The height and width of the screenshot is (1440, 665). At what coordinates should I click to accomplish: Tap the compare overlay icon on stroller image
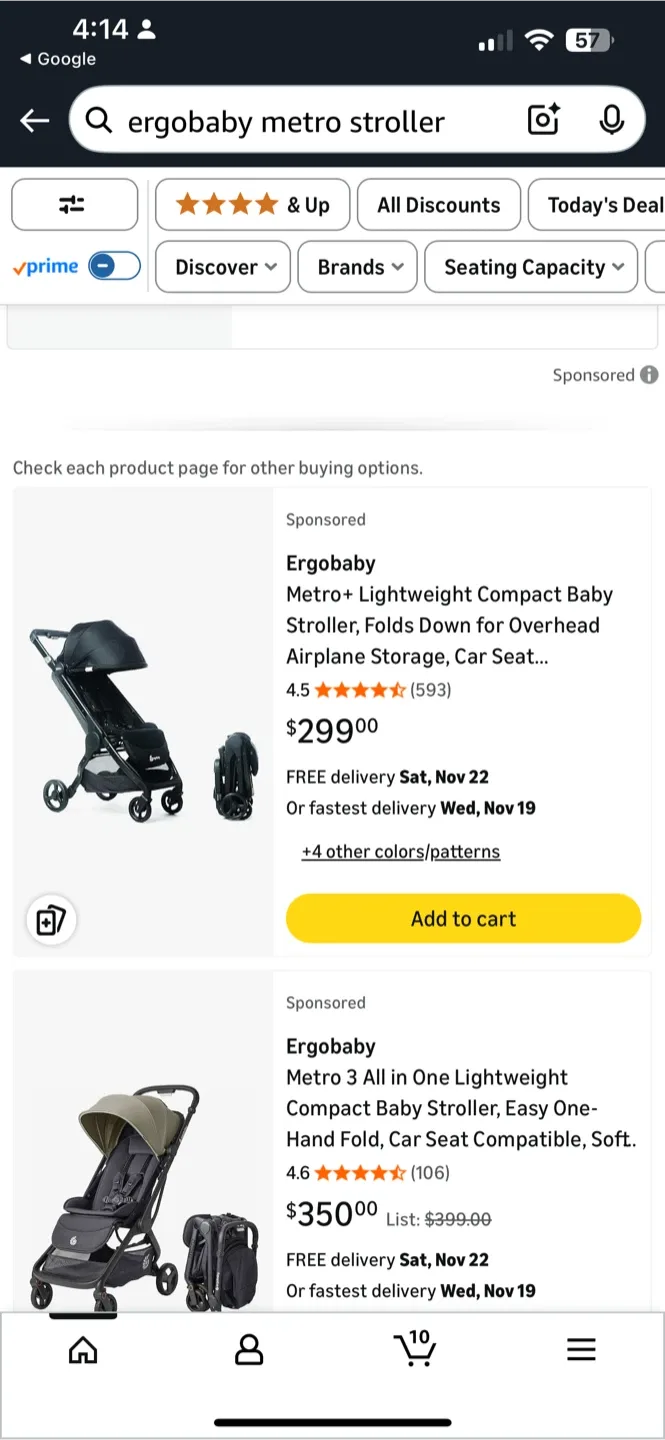click(51, 919)
